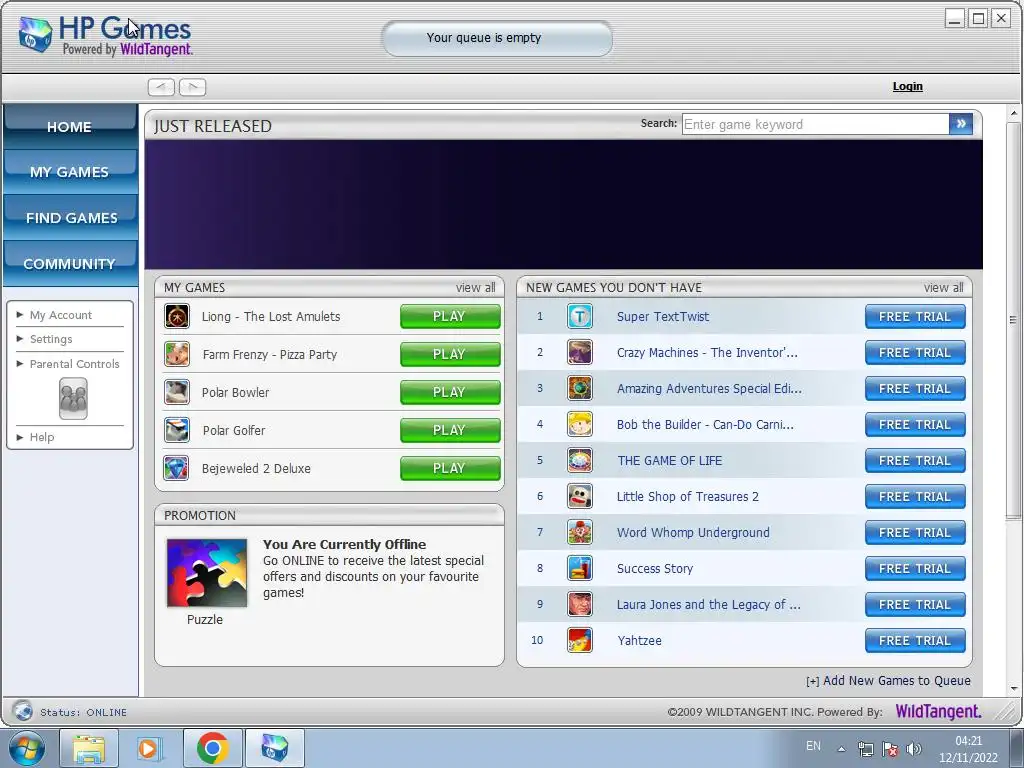
Task: Click the Farm Frenzy - Pizza Party game icon
Action: (x=177, y=355)
